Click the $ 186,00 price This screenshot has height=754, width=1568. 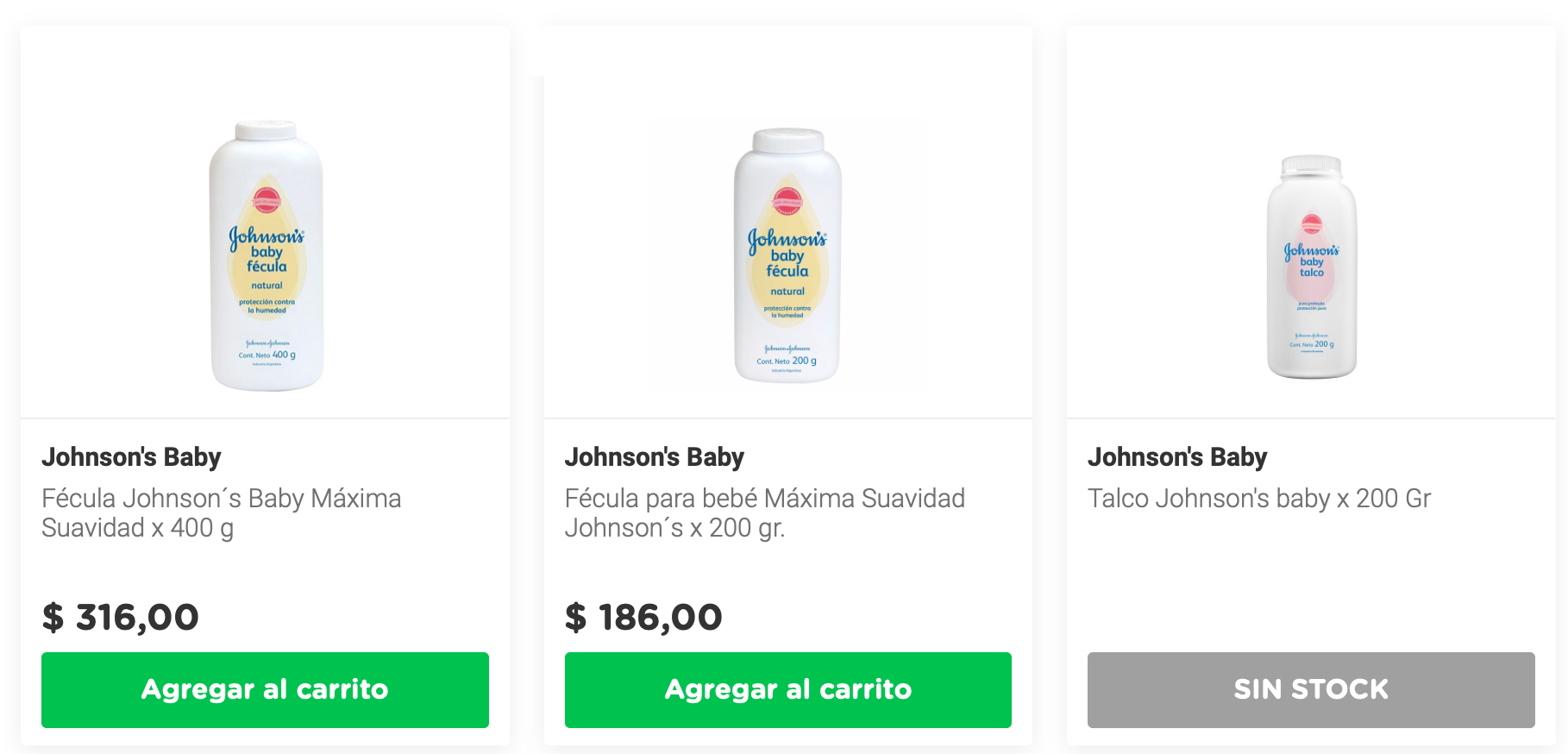[x=643, y=617]
